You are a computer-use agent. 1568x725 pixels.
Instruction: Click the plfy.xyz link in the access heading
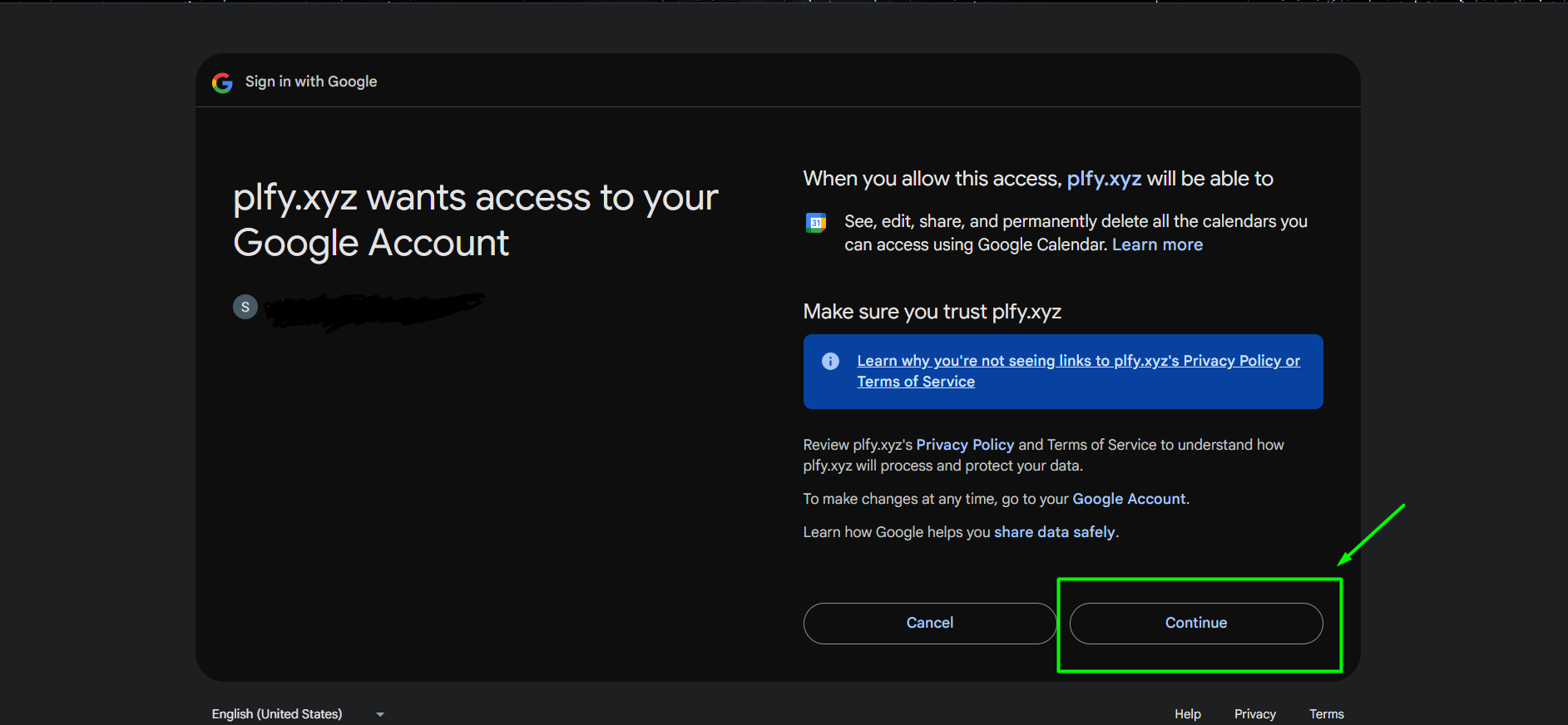(1104, 179)
